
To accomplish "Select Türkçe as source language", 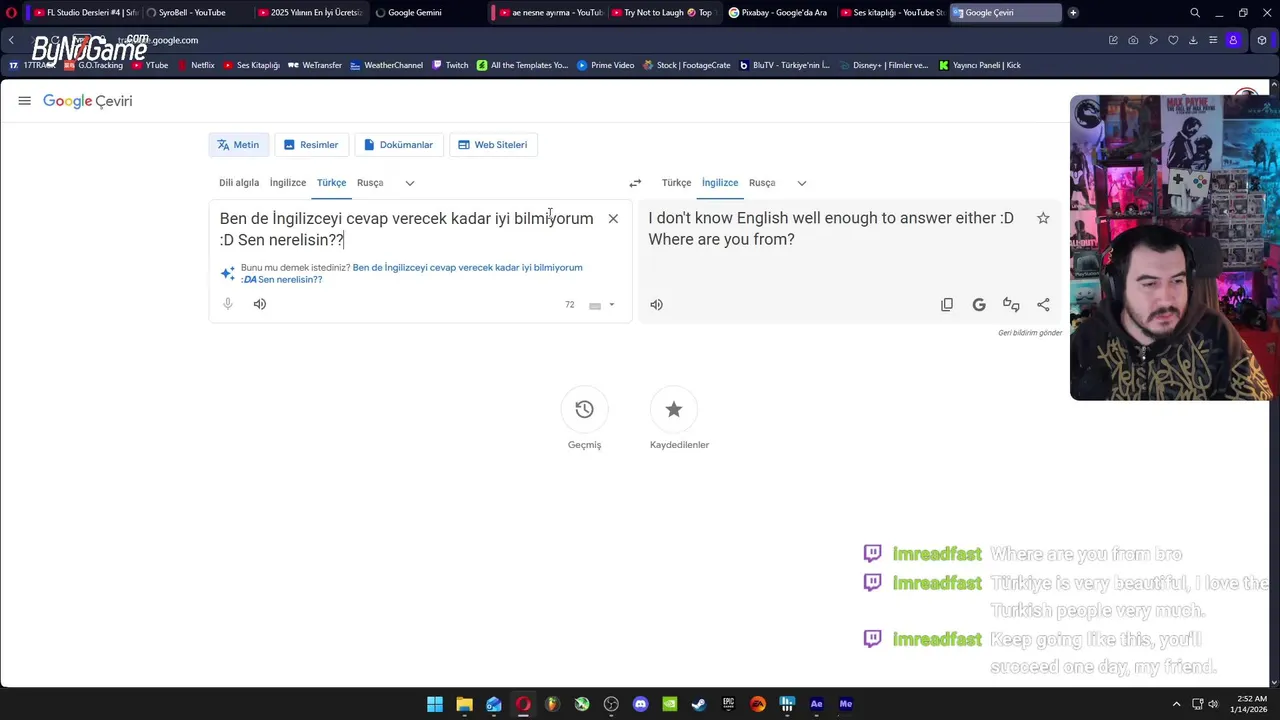I will pos(331,183).
